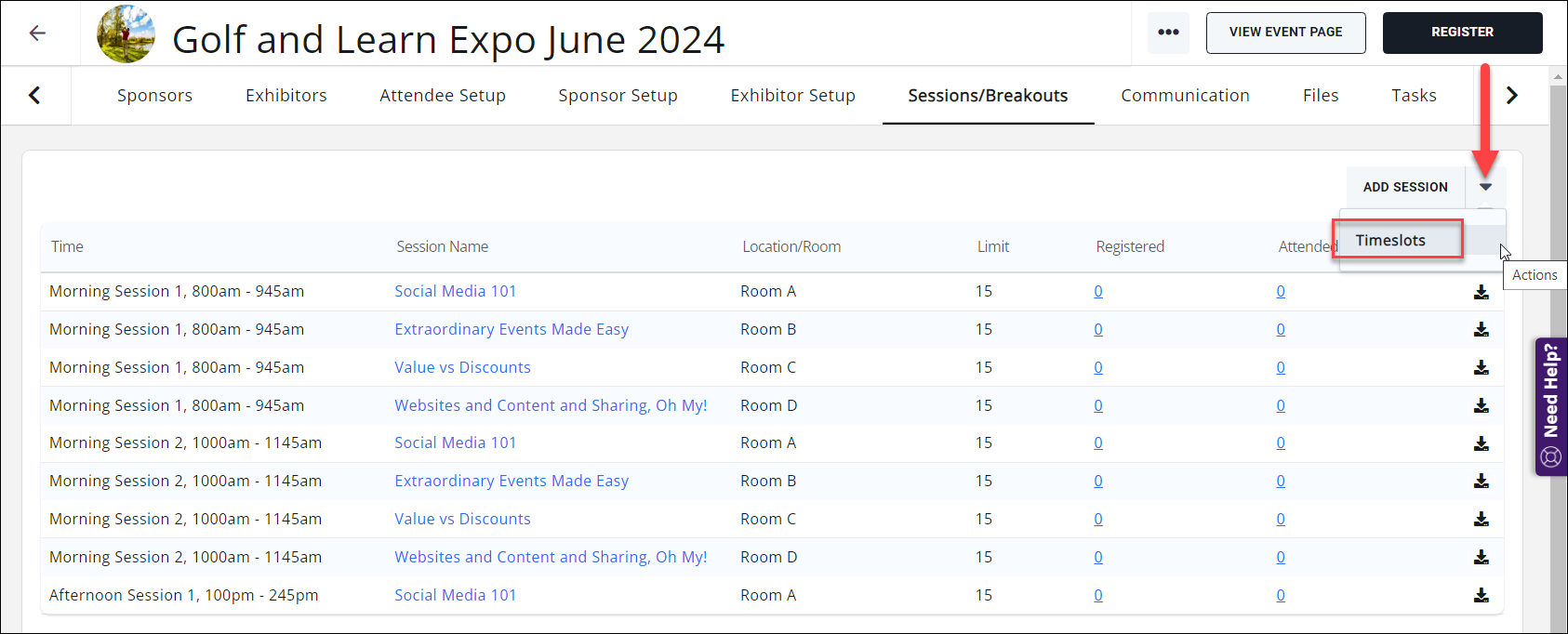Click download icon for Afternoon Session 1 row

pyautogui.click(x=1482, y=596)
